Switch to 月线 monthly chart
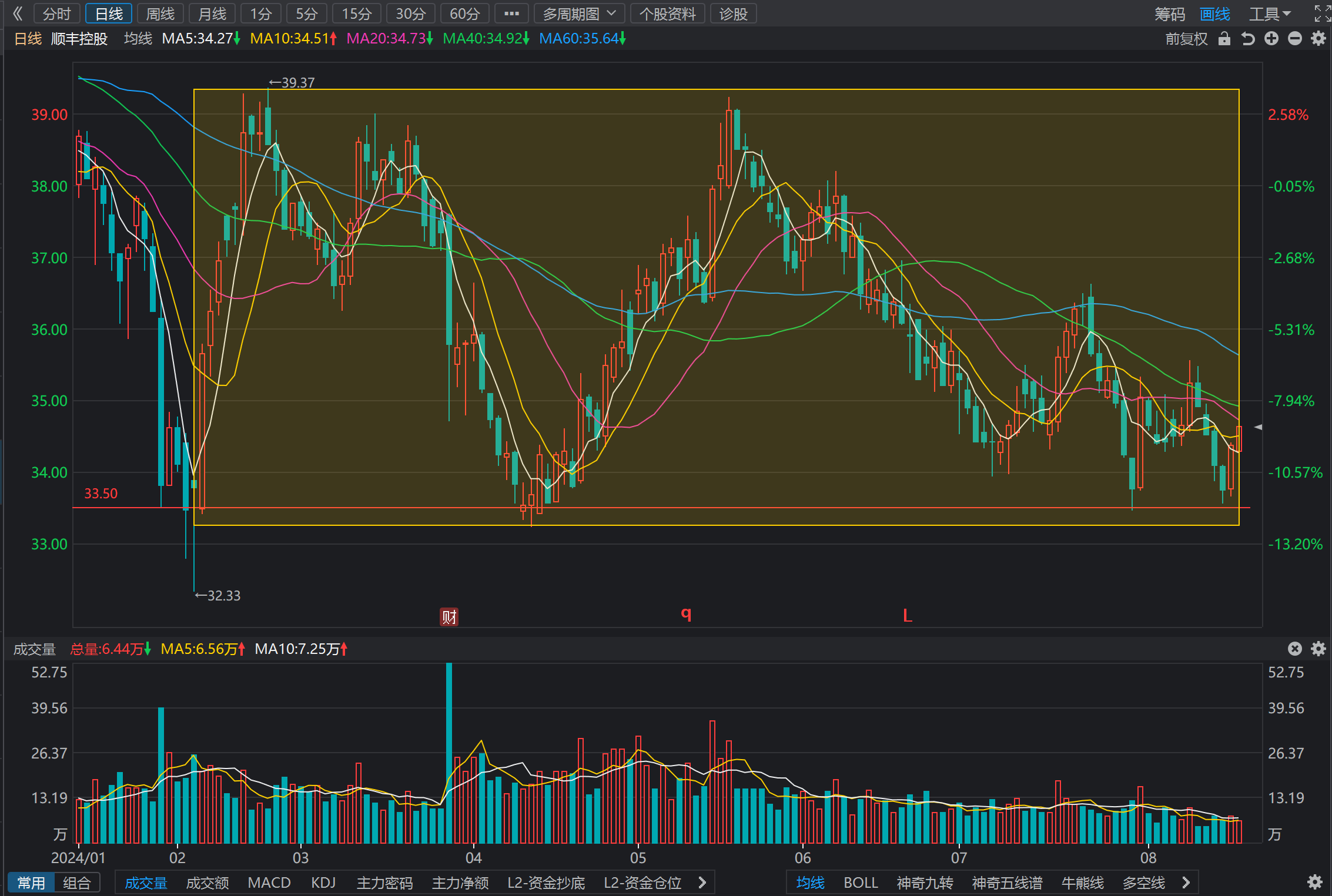The width and height of the screenshot is (1332, 896). tap(212, 14)
